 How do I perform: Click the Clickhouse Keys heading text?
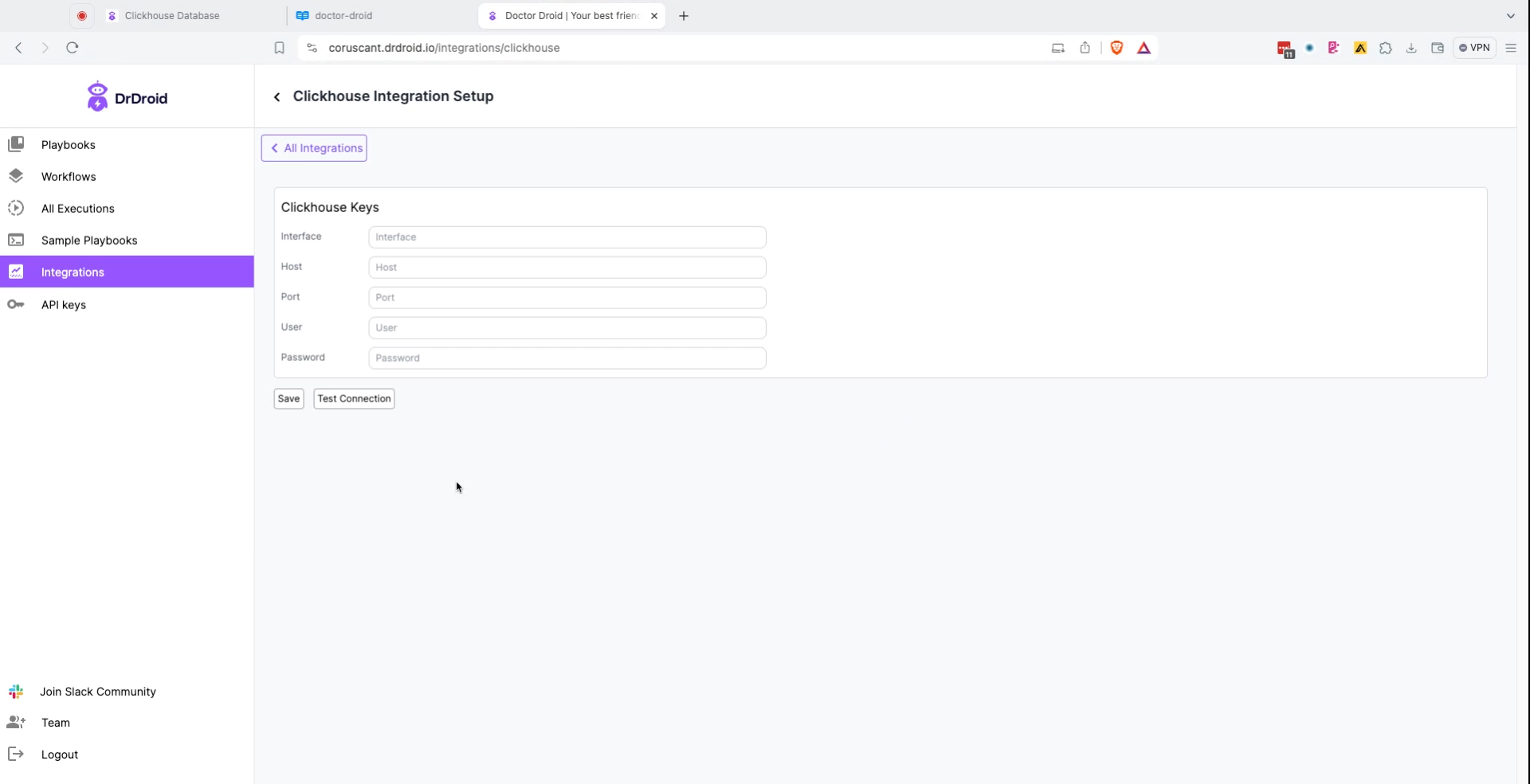click(330, 207)
